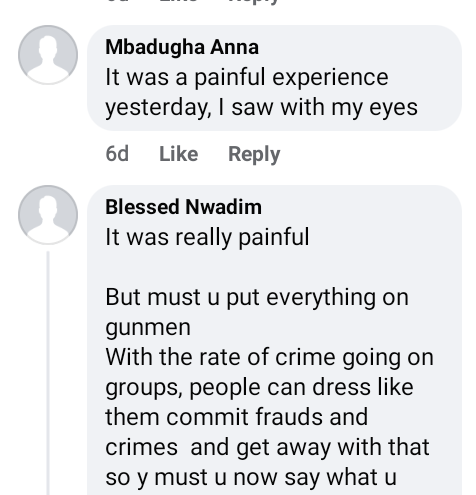Click the cut-off Reply button at top edge
476x495 pixels.
coord(253,2)
